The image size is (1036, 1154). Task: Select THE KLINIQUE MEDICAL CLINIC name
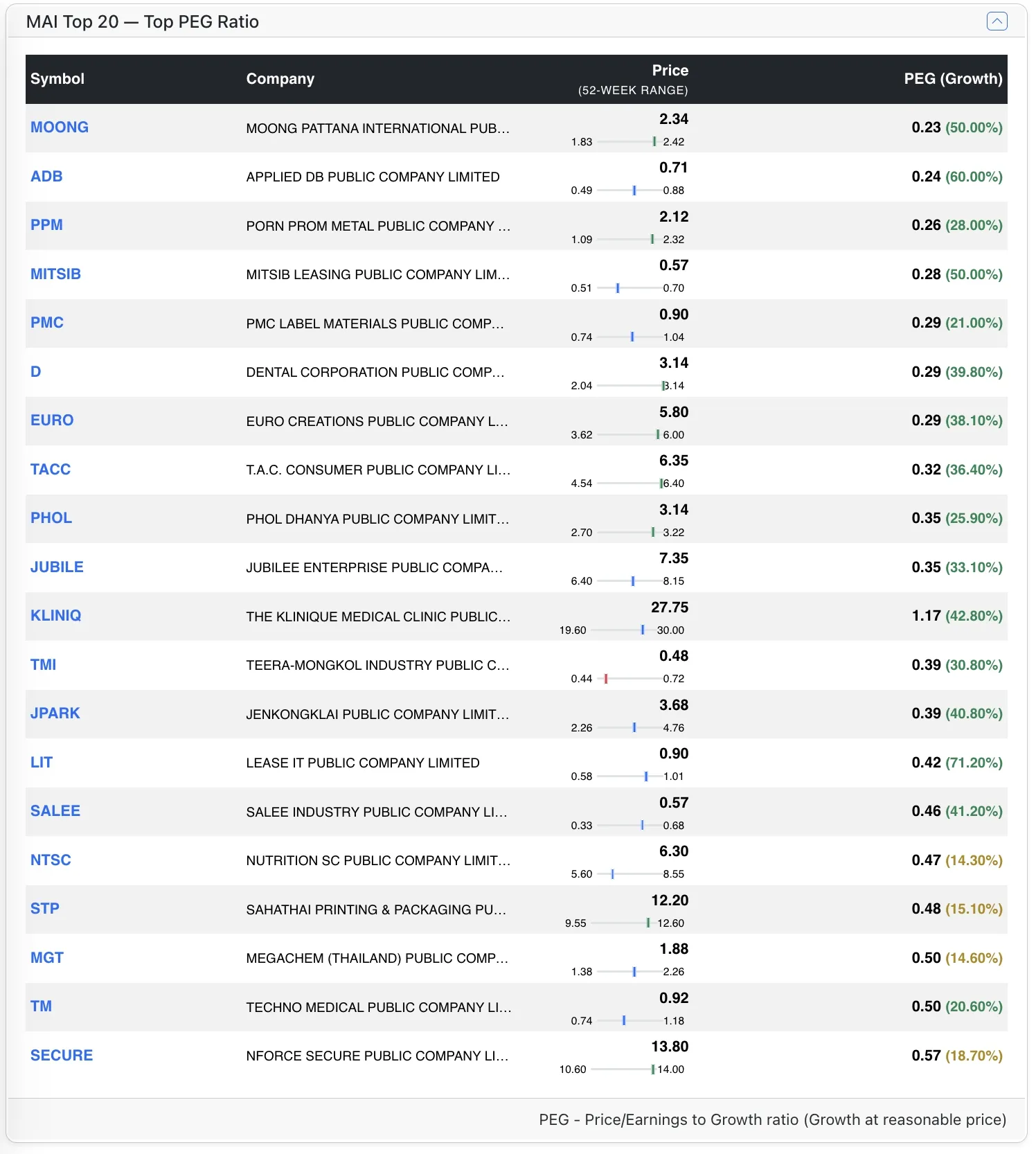pos(378,616)
